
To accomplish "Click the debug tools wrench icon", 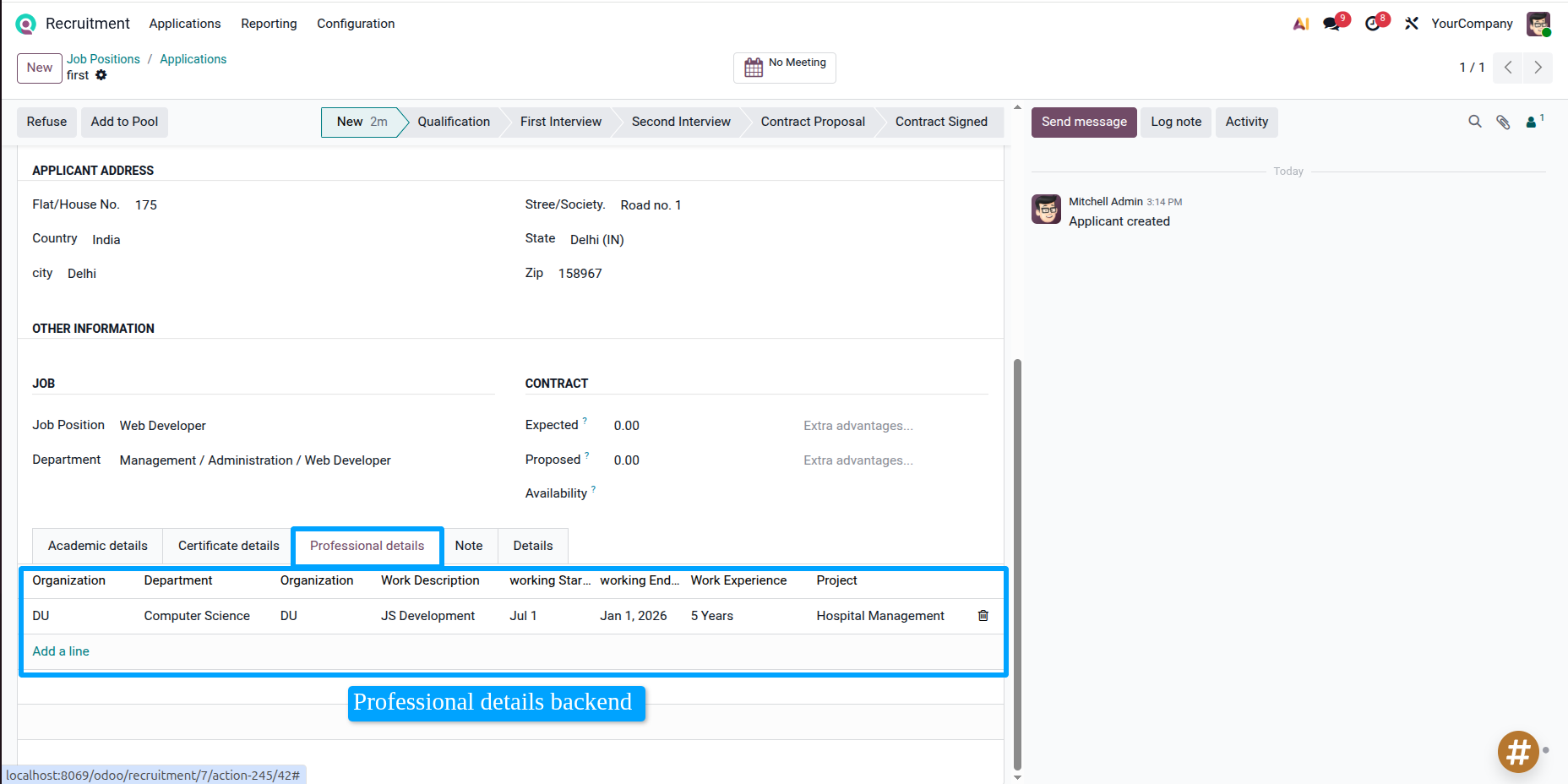I will 1411,24.
